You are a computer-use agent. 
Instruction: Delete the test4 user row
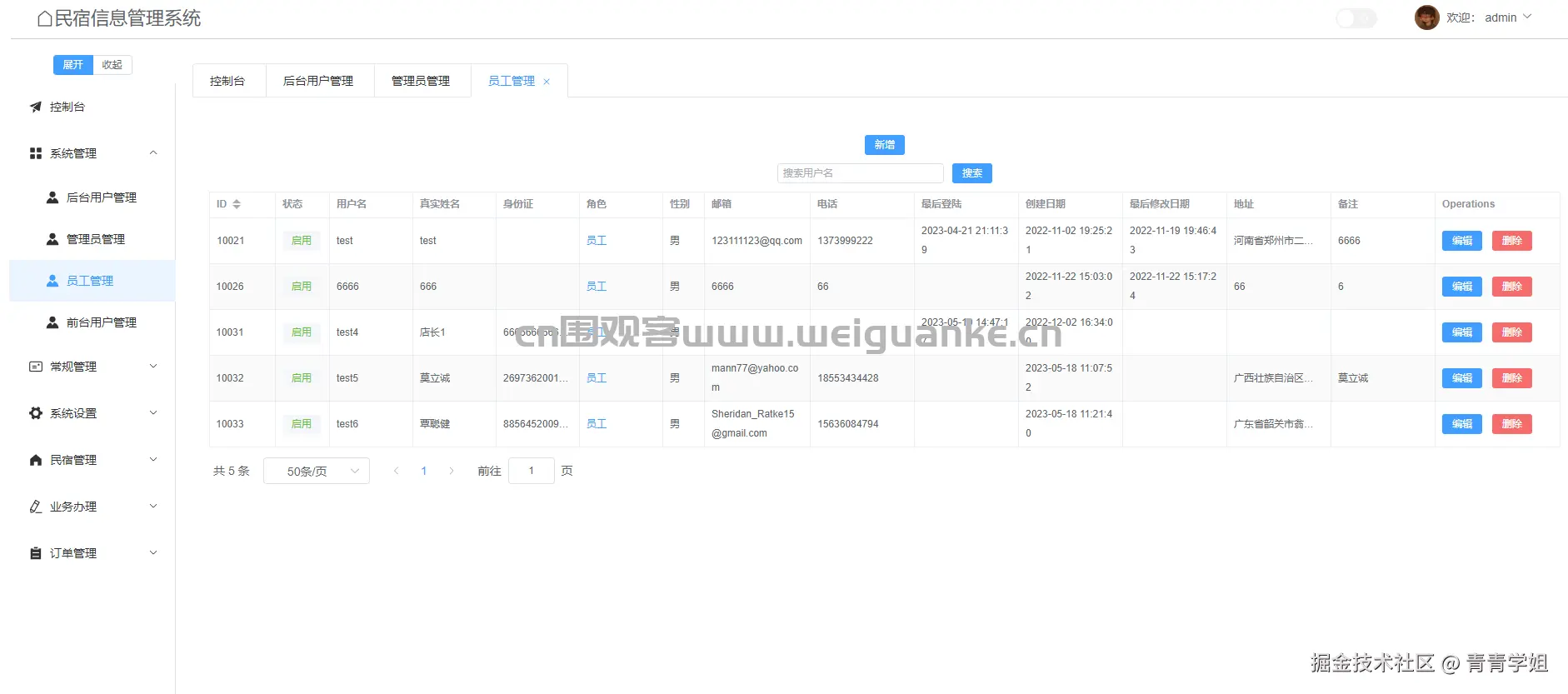(x=1512, y=332)
